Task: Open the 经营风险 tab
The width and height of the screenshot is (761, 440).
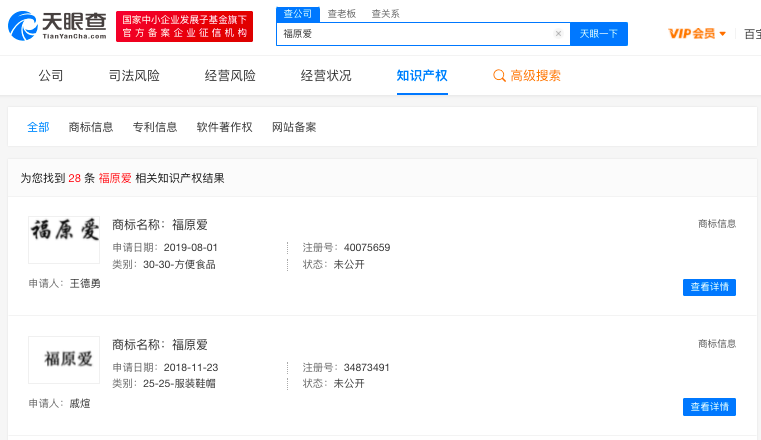Action: click(x=230, y=76)
